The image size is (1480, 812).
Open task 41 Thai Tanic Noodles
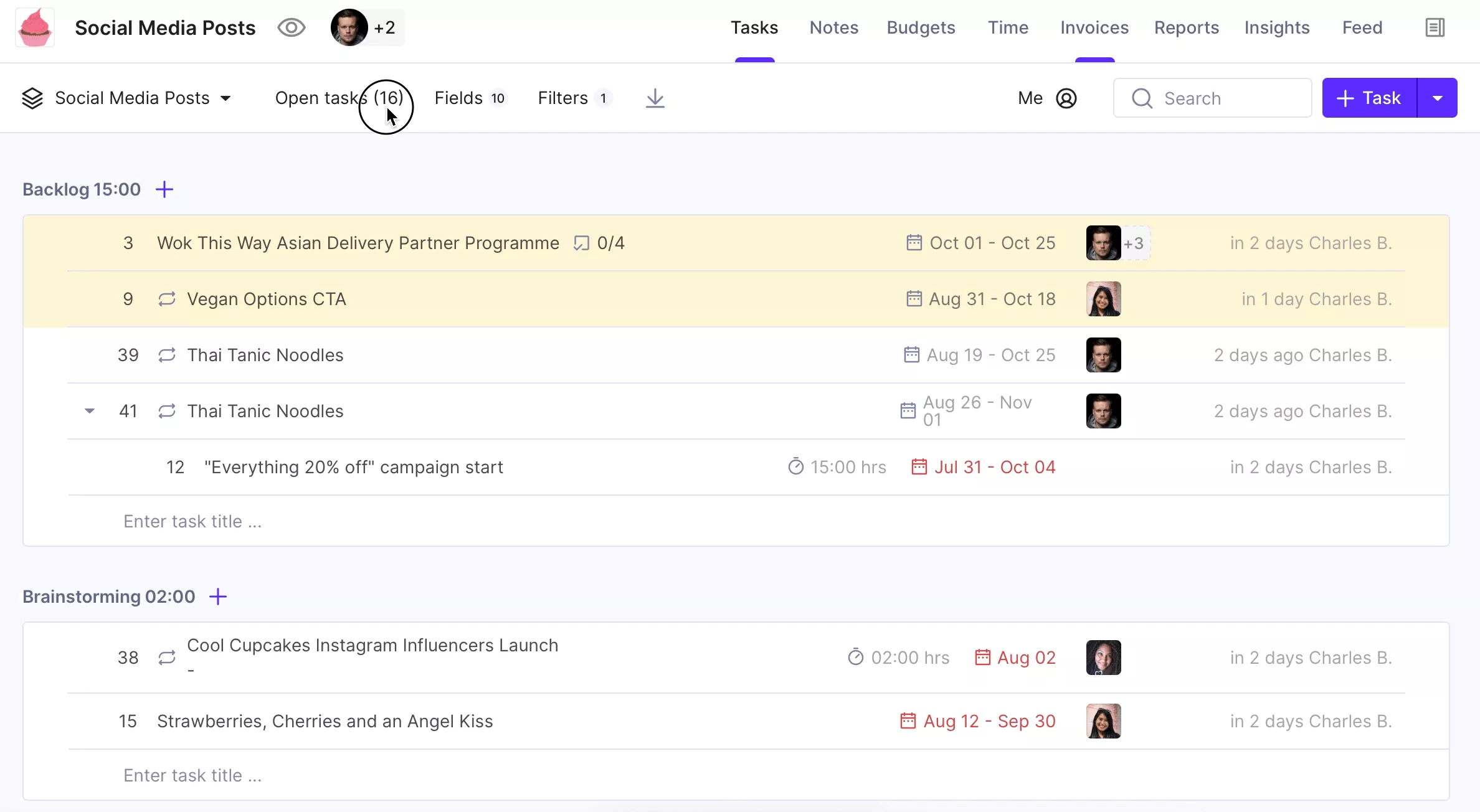[265, 411]
